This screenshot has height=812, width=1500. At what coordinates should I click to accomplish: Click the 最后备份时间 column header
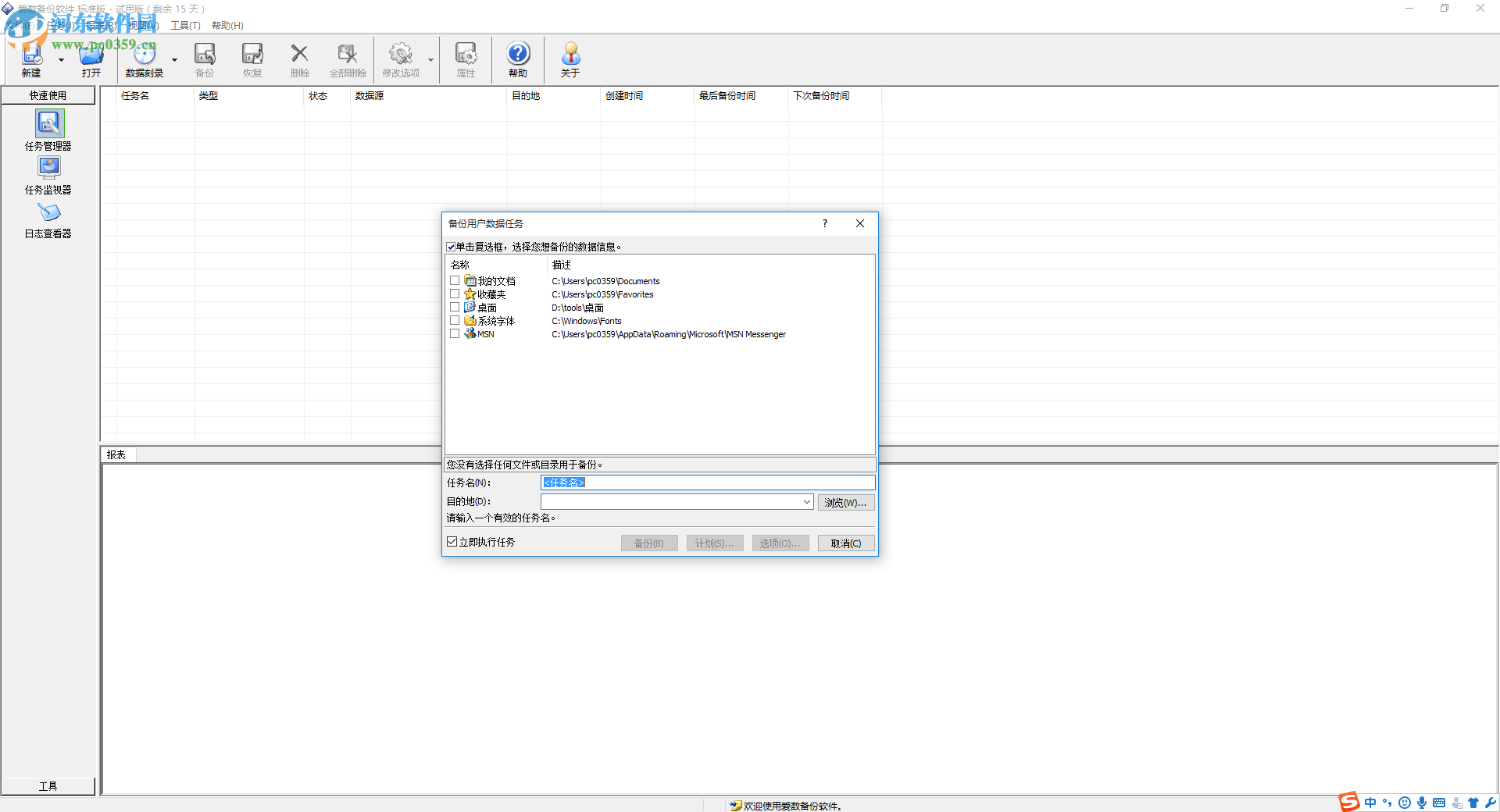pyautogui.click(x=741, y=95)
